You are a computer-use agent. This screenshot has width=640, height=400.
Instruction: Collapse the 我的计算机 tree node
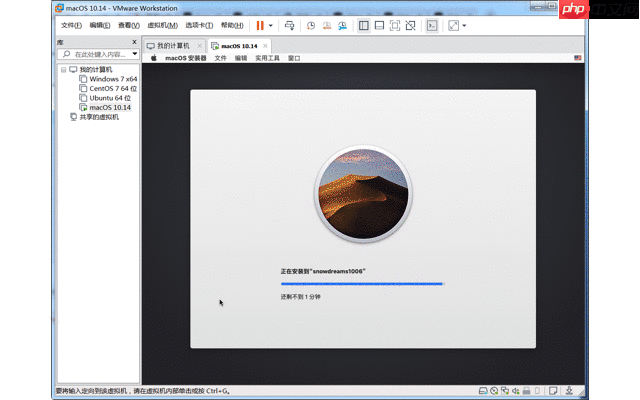64,70
